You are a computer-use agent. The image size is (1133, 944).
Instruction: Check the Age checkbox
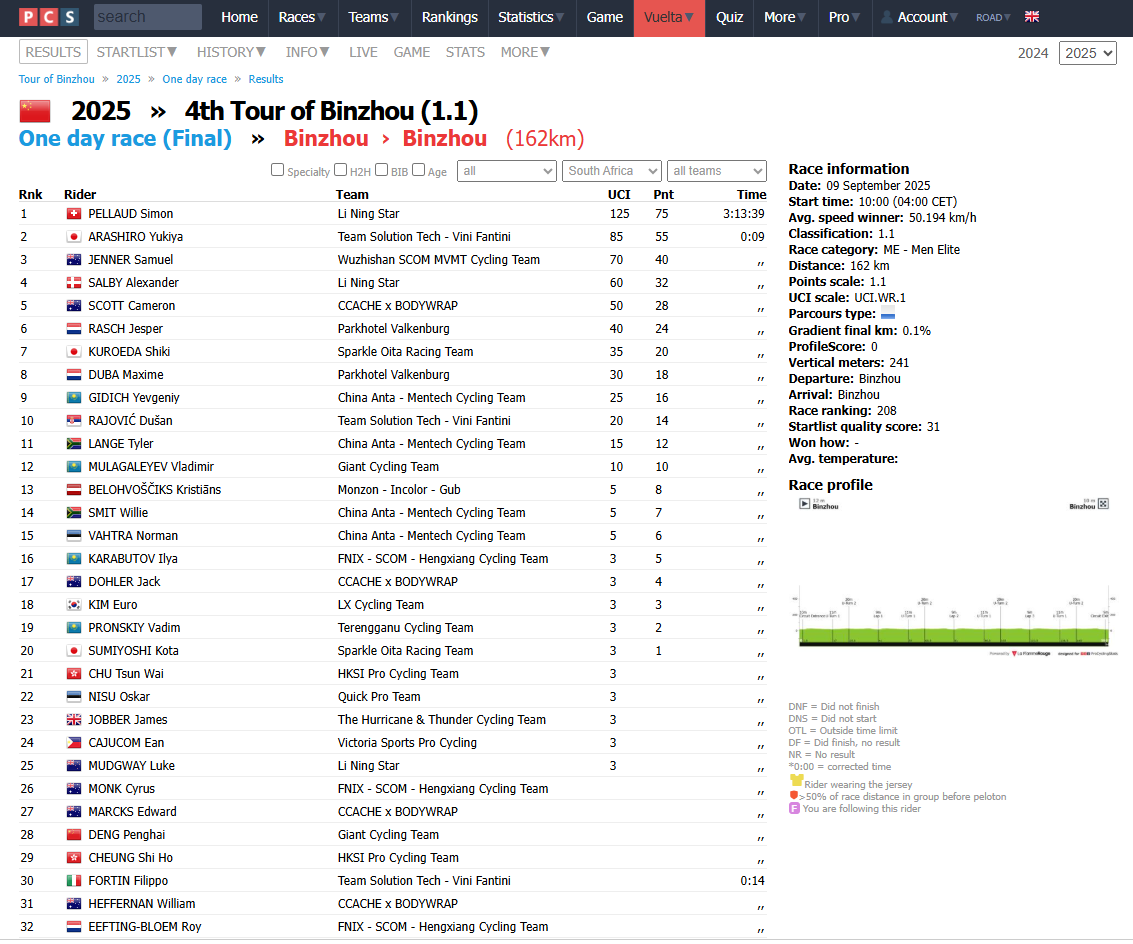coord(419,170)
